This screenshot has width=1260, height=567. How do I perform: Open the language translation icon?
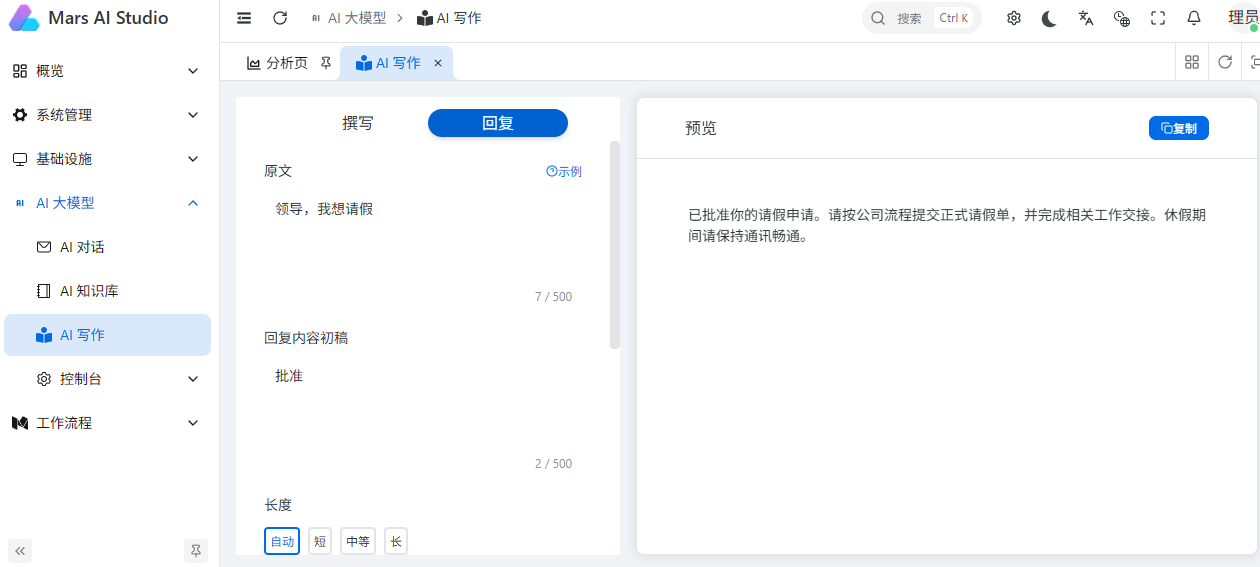point(1086,18)
